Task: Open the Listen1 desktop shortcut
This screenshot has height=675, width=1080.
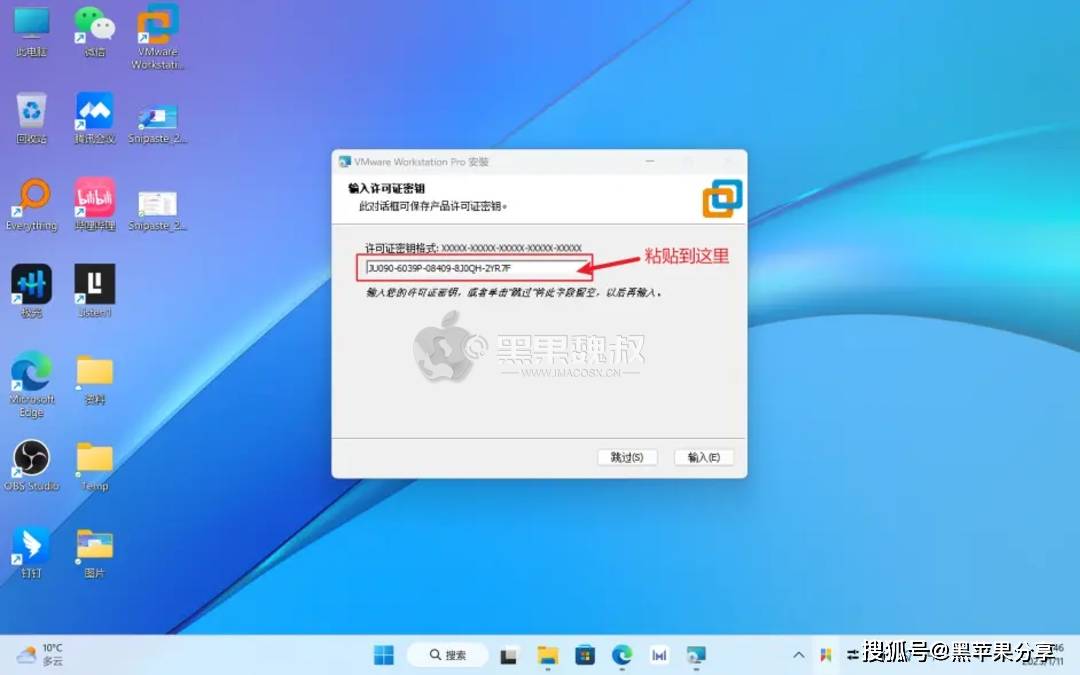Action: (94, 291)
